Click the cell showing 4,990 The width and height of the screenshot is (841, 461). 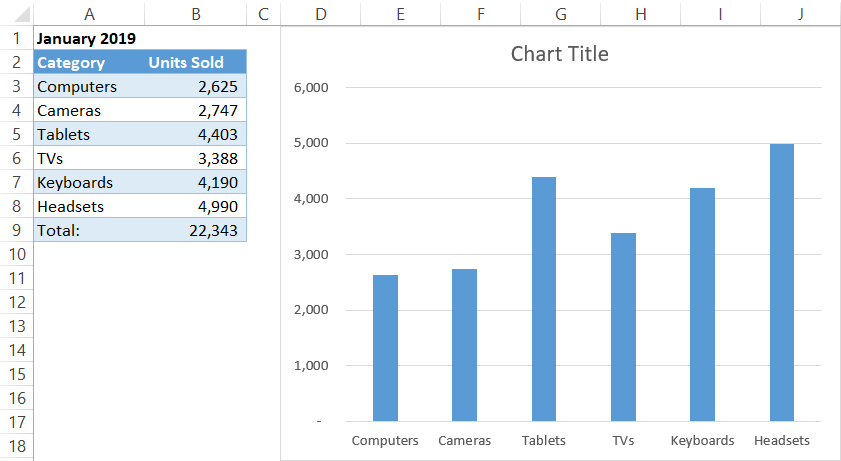196,206
